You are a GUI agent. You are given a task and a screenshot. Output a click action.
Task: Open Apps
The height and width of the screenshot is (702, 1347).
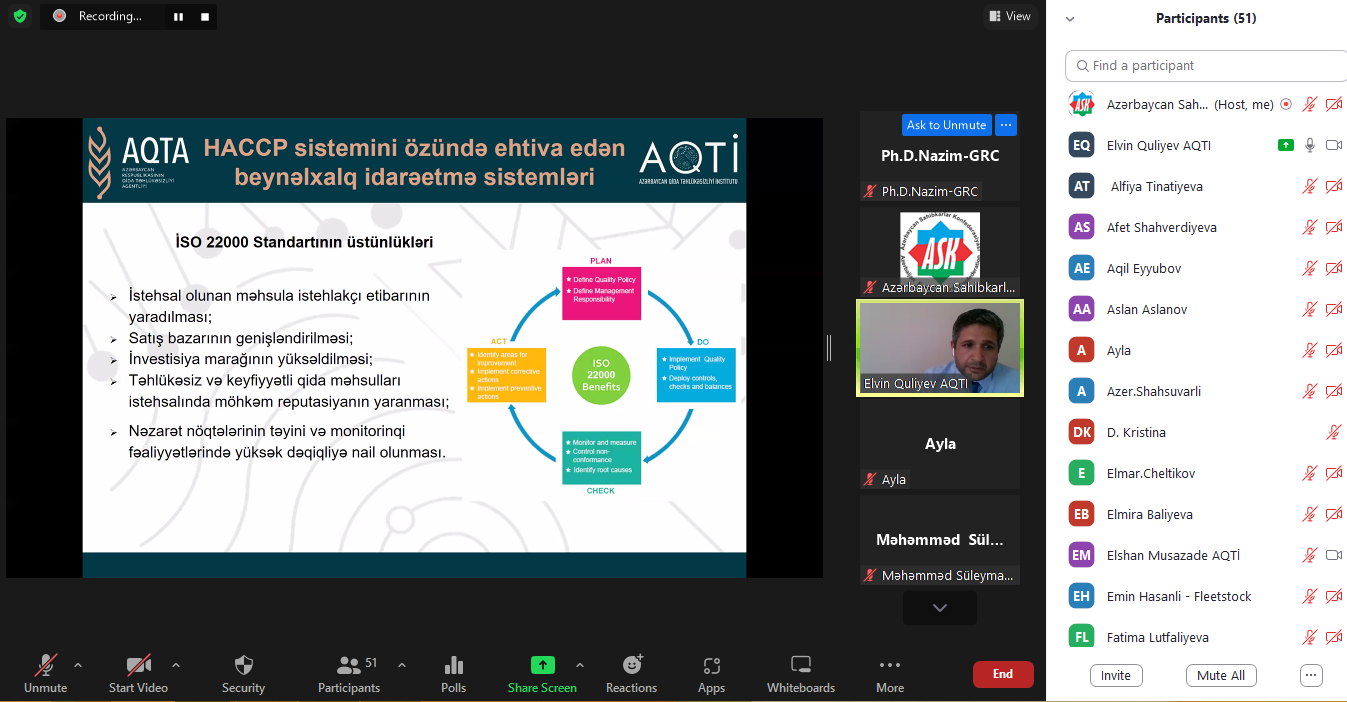coord(711,673)
